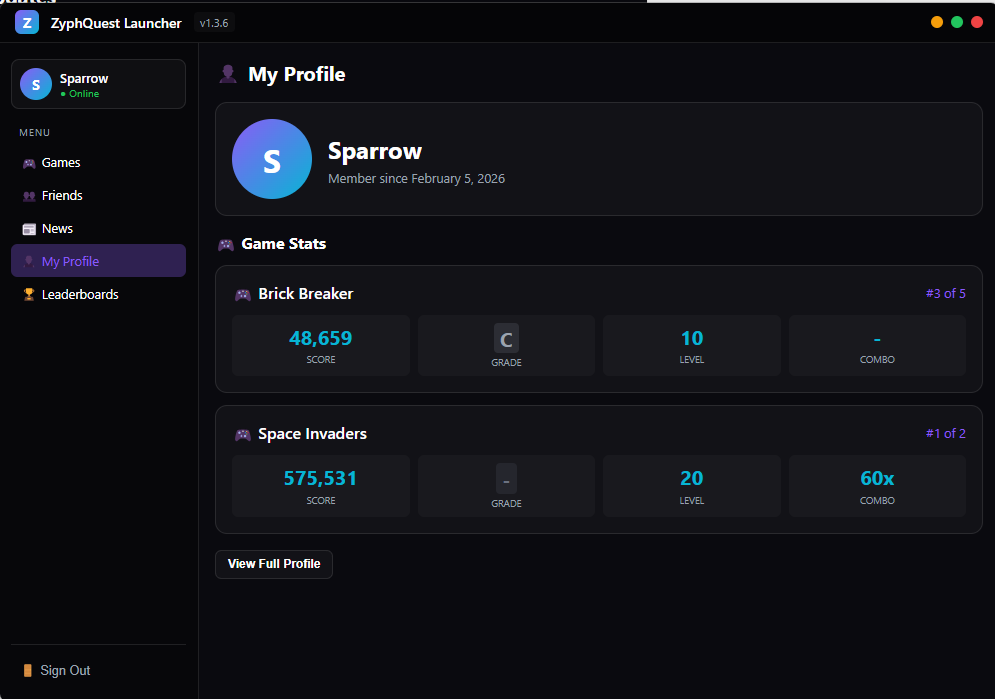
Task: Click the Space Invaders #1 of 2 rank
Action: 945,434
